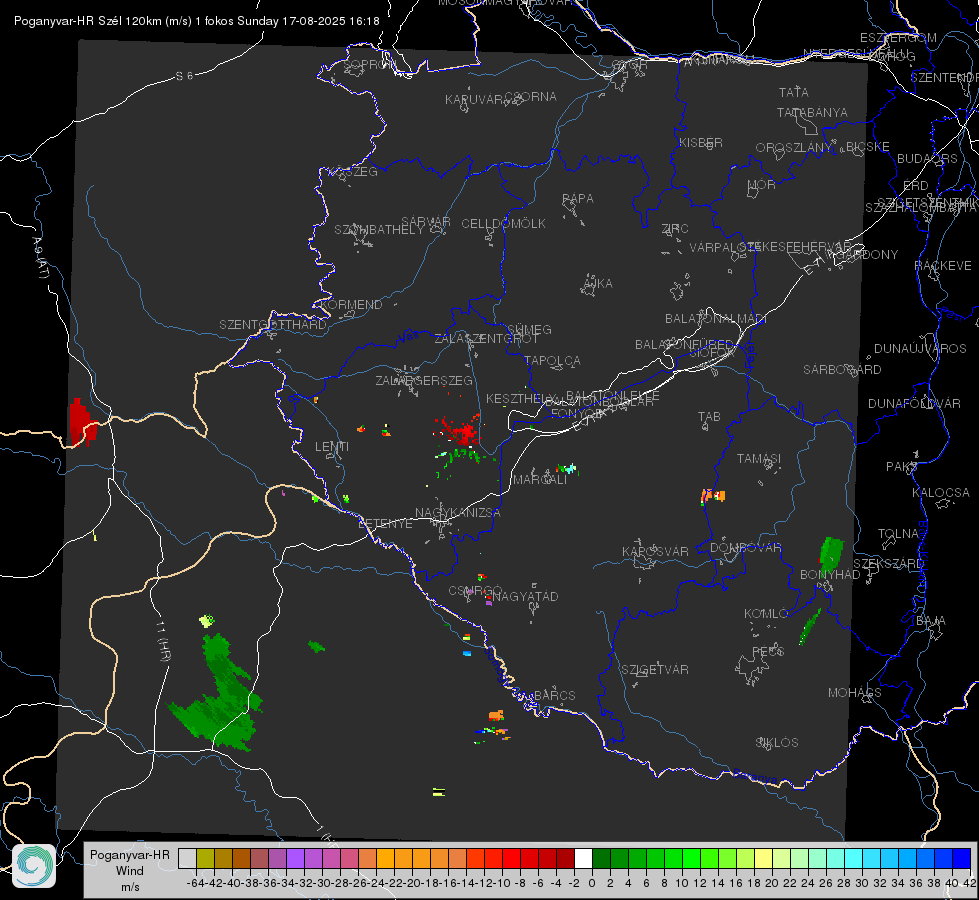Screen dimensions: 979x900
Task: Click the SZIGETVAR town label
Action: [654, 670]
